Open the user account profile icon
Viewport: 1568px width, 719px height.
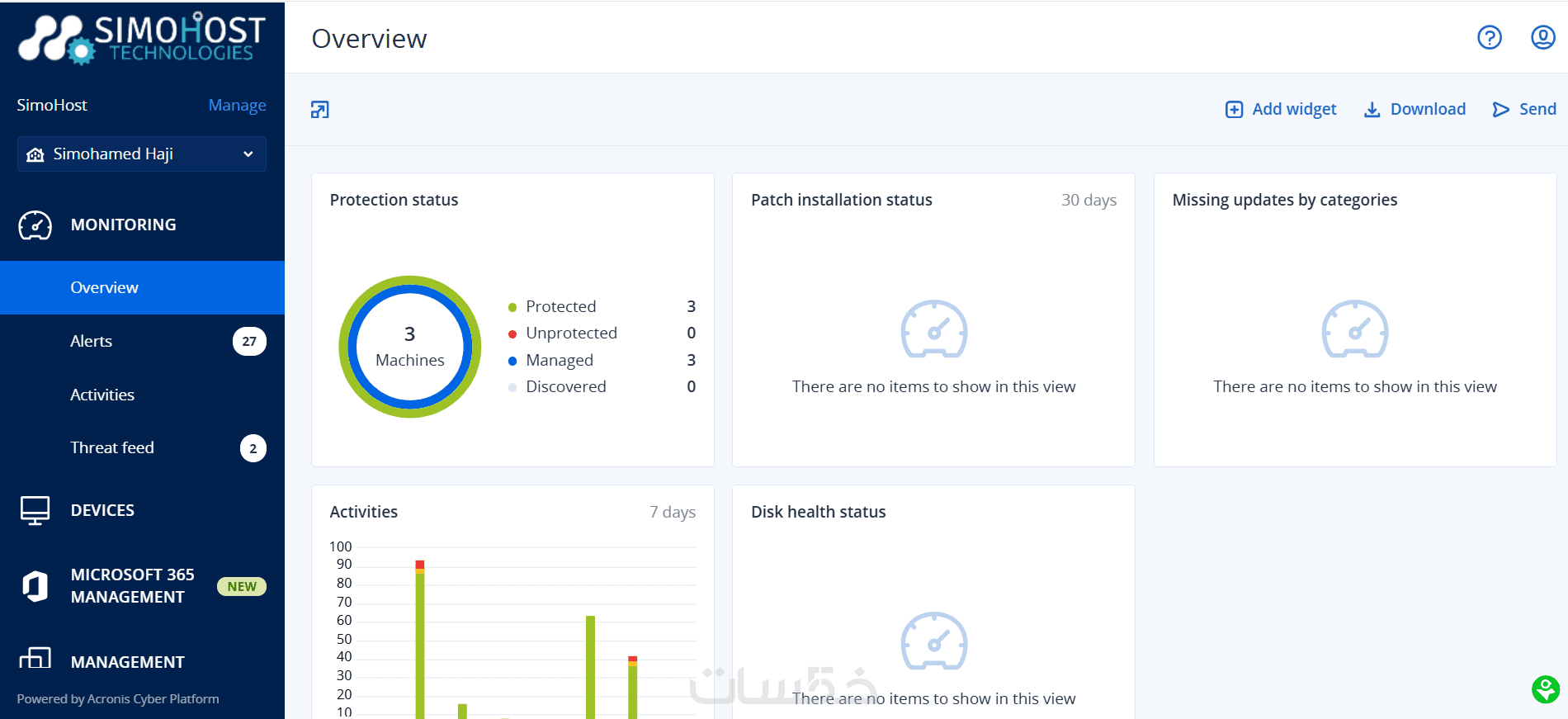point(1542,38)
